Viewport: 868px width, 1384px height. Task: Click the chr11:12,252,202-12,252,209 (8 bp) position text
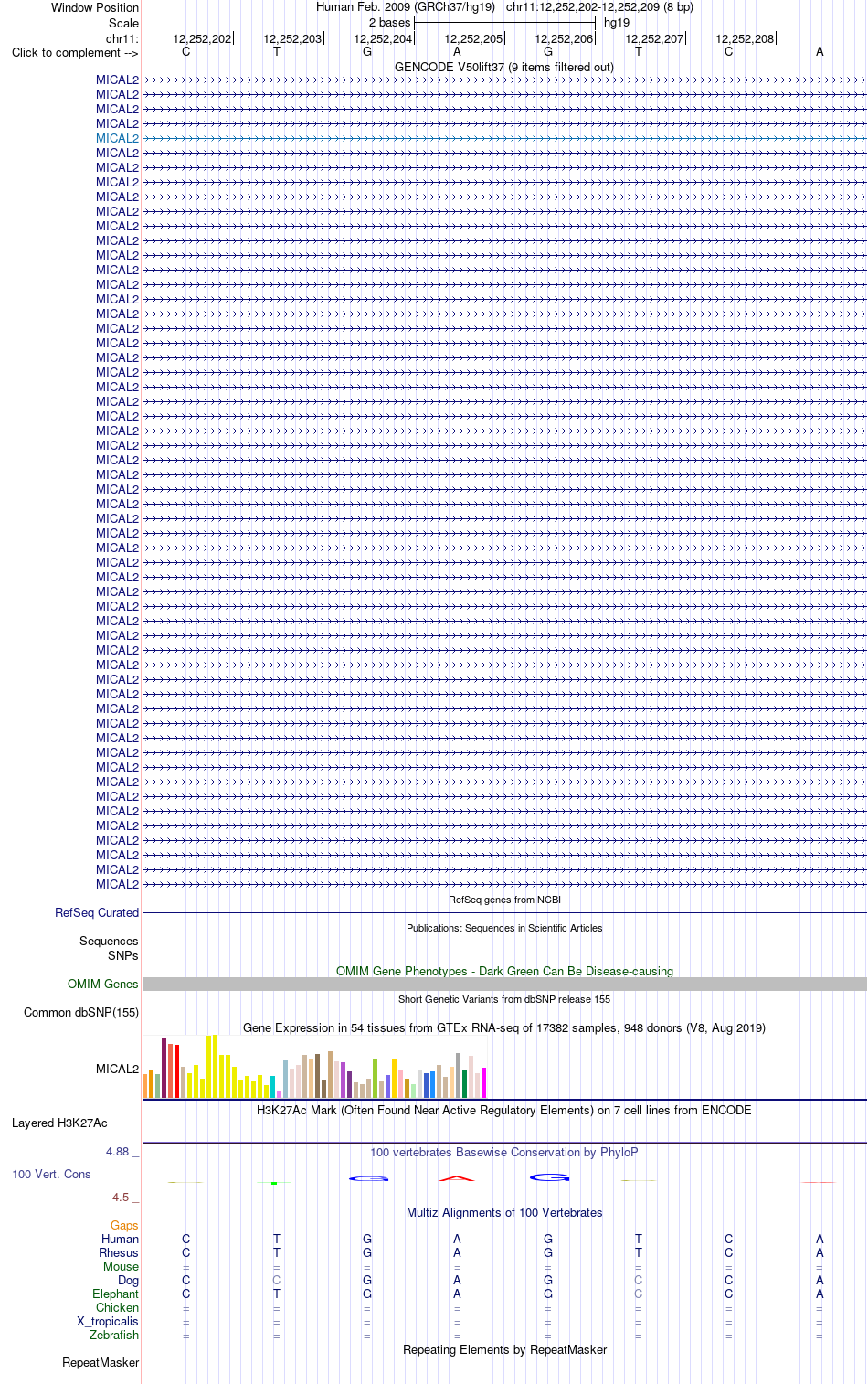599,6
